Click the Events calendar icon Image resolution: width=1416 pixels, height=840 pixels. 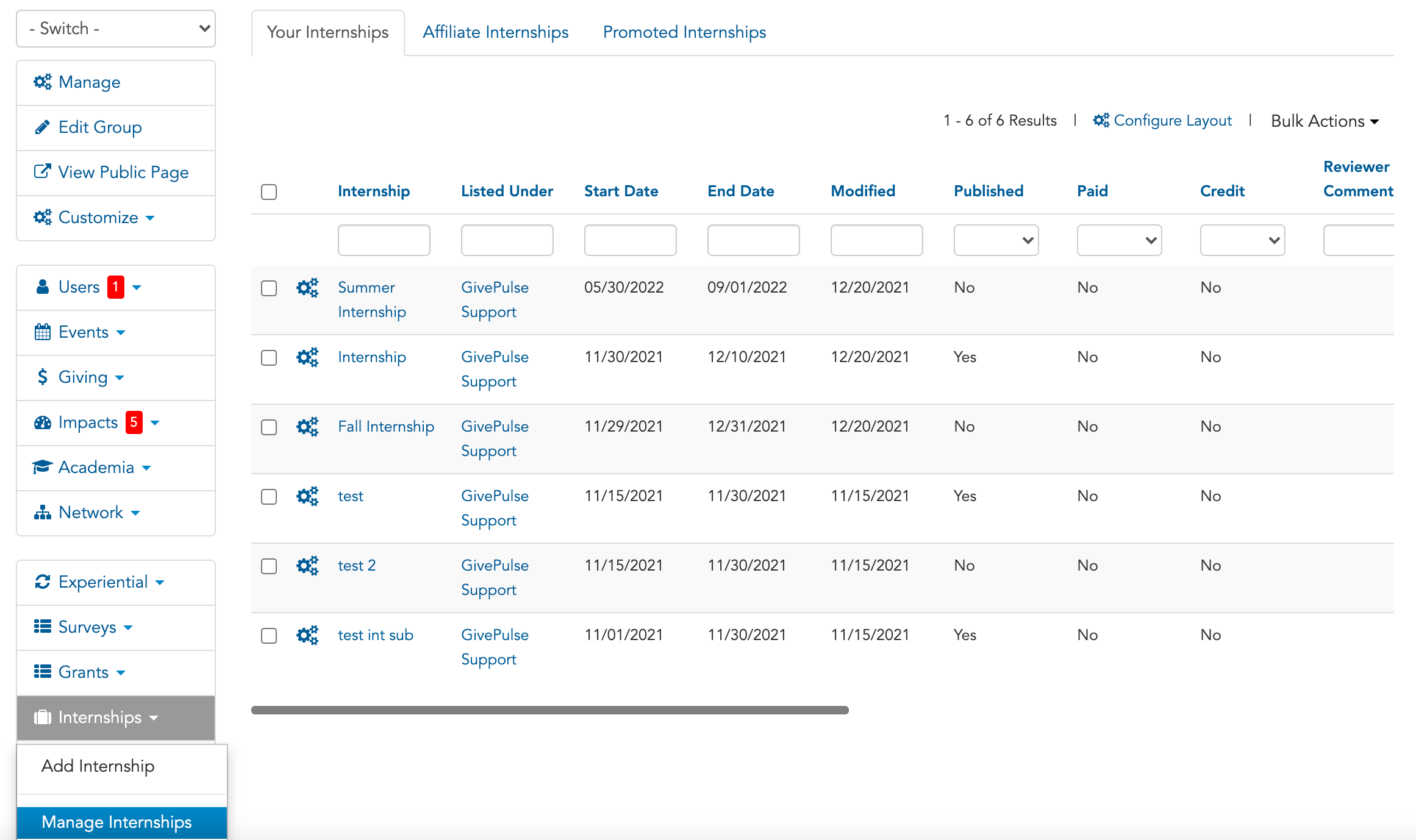(43, 332)
